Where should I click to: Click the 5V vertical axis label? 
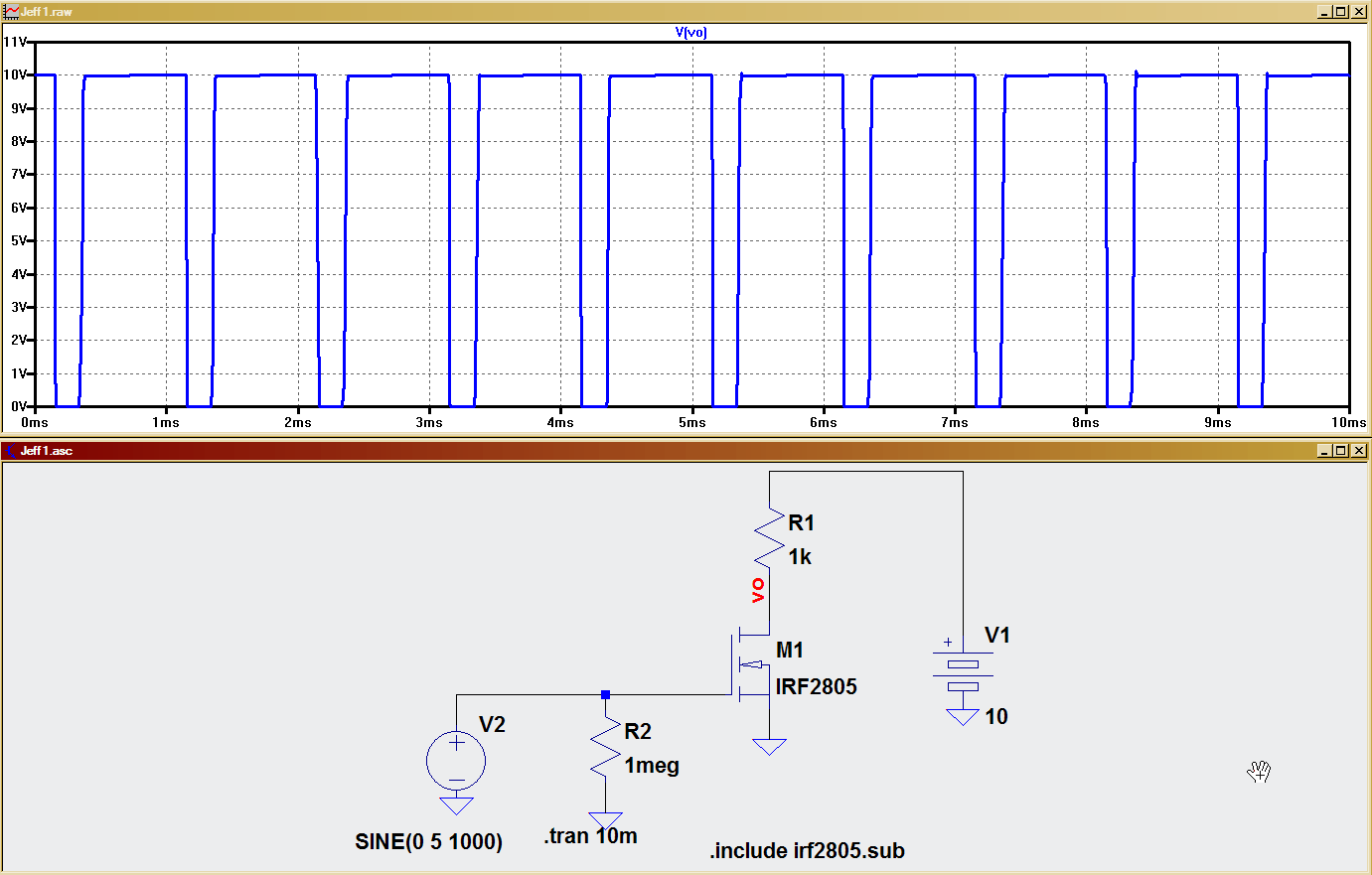pyautogui.click(x=19, y=240)
